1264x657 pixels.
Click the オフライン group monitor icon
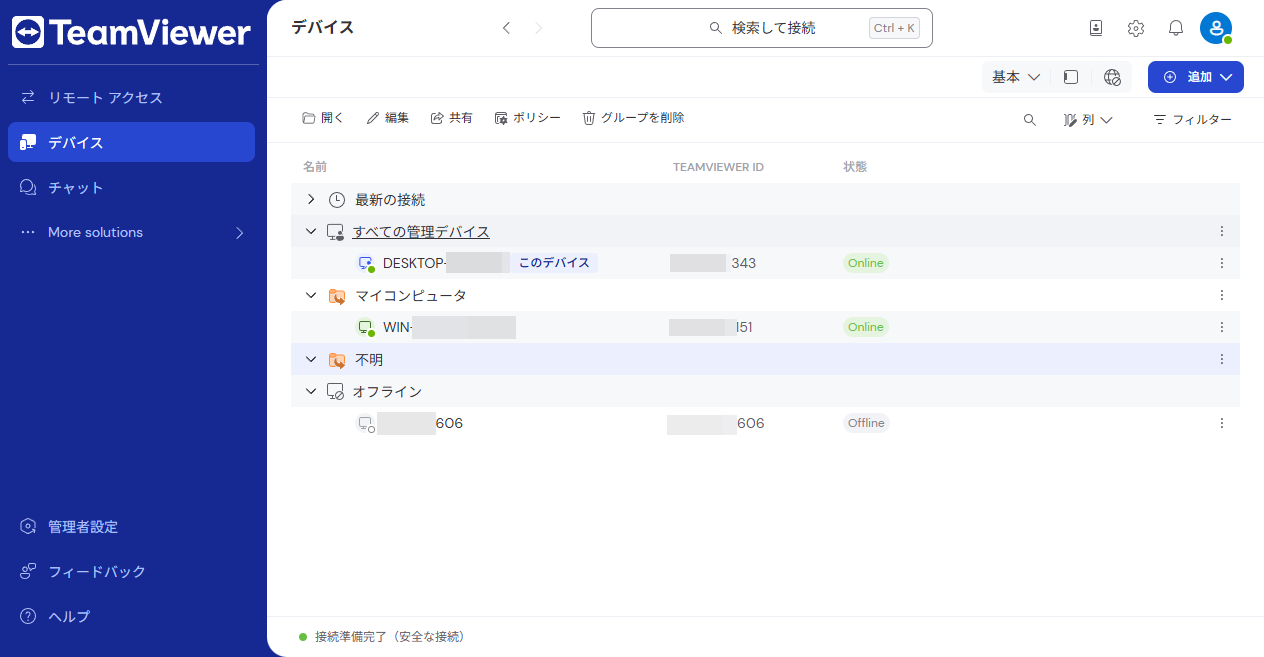pos(336,392)
